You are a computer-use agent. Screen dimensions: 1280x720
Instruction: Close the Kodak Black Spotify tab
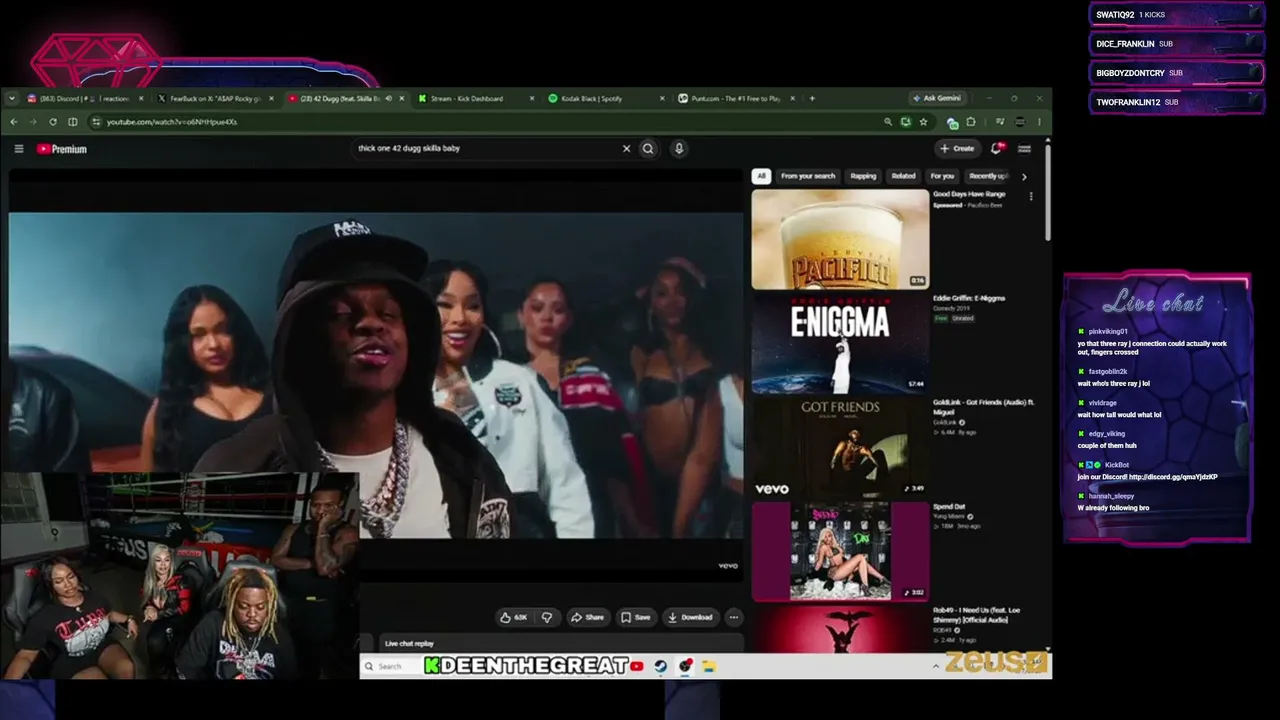tap(661, 98)
